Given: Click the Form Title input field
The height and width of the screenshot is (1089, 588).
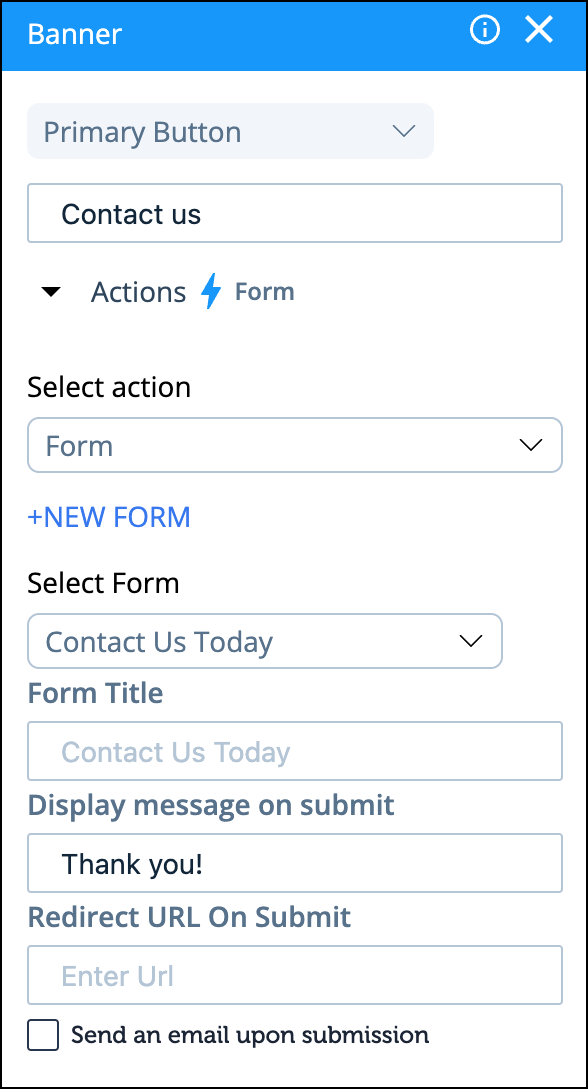Looking at the screenshot, I should [x=295, y=752].
